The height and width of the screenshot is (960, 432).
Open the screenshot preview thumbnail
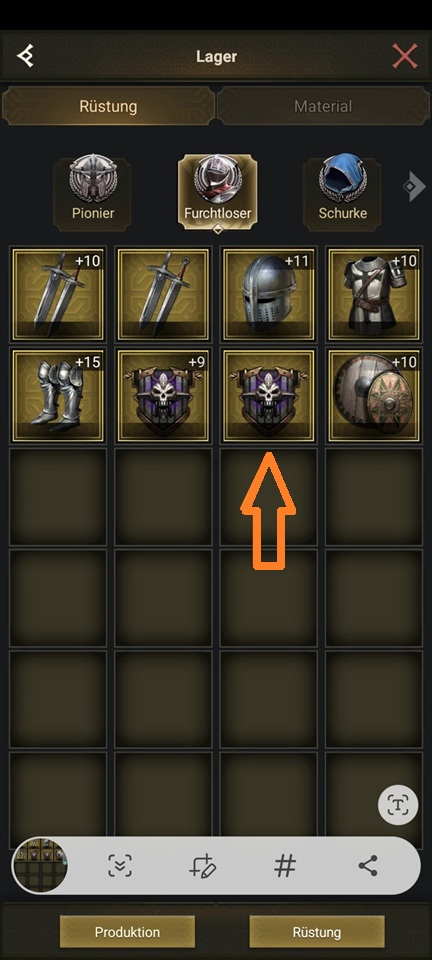pos(40,865)
